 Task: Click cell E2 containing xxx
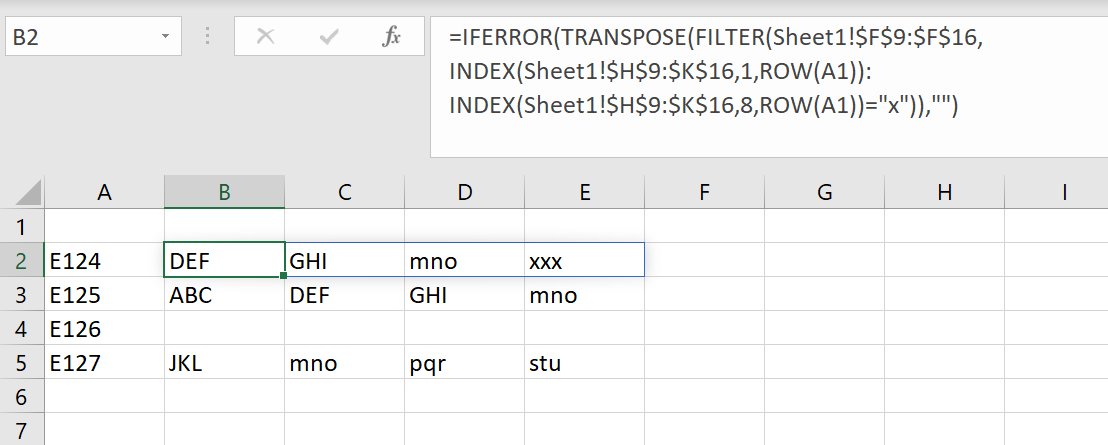[x=584, y=262]
